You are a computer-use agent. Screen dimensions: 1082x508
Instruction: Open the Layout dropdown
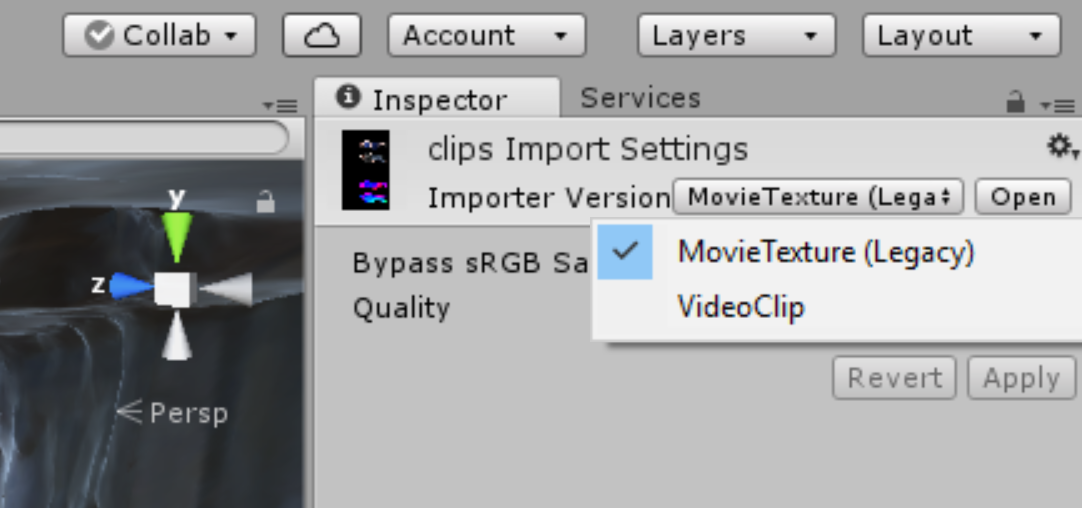[x=960, y=36]
